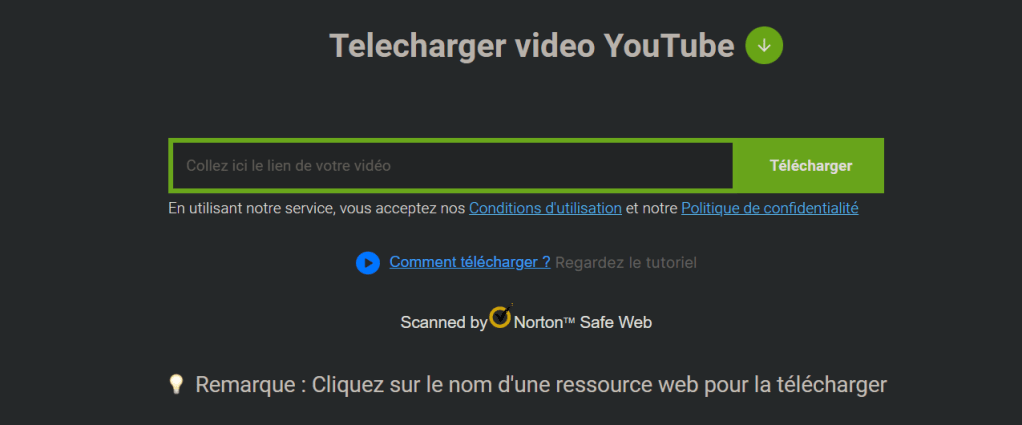Click the Remarque note about web resources

(x=541, y=385)
